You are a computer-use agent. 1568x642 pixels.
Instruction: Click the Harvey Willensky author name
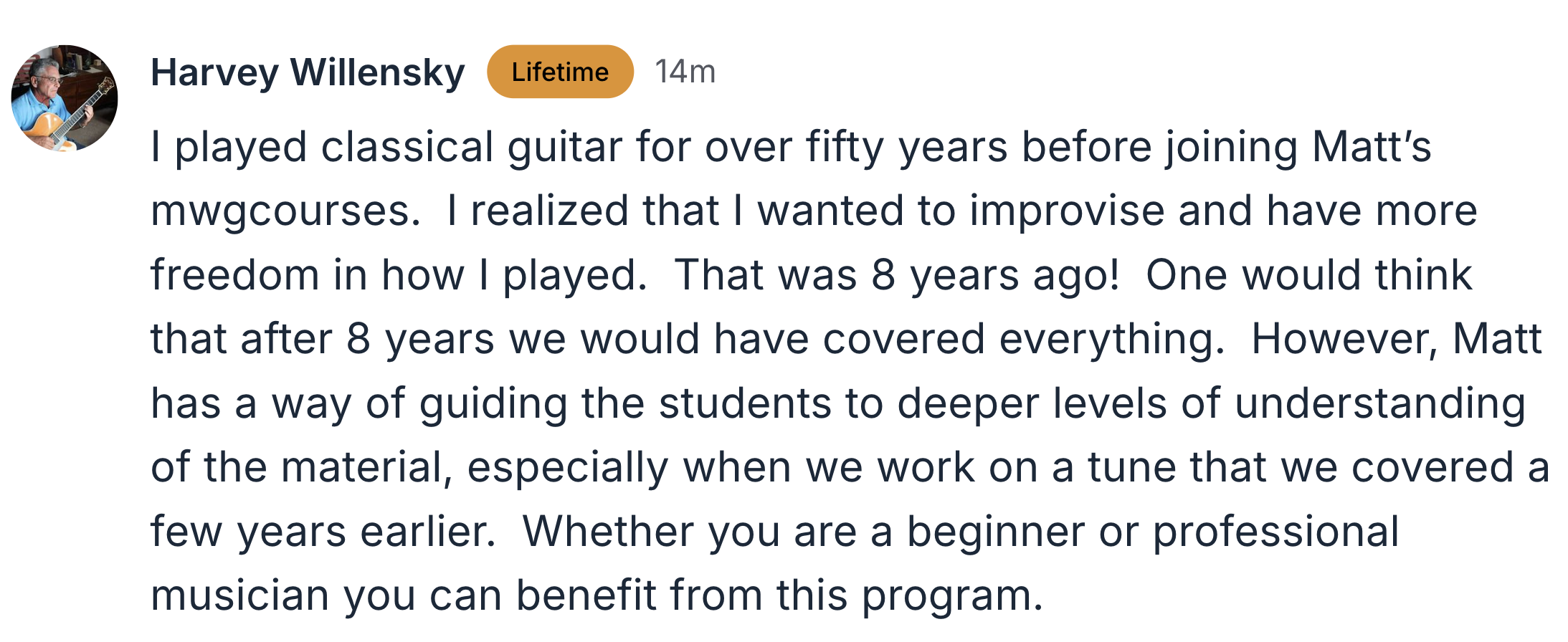click(x=308, y=72)
